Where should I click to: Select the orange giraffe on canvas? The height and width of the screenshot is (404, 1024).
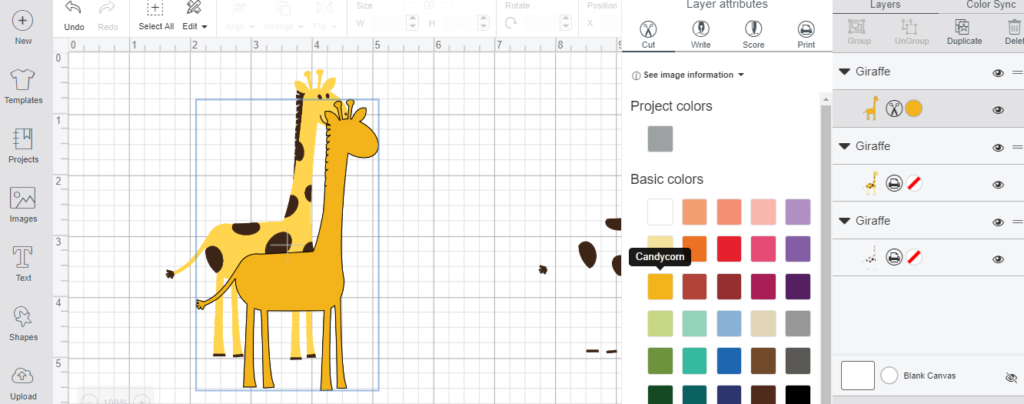click(294, 281)
